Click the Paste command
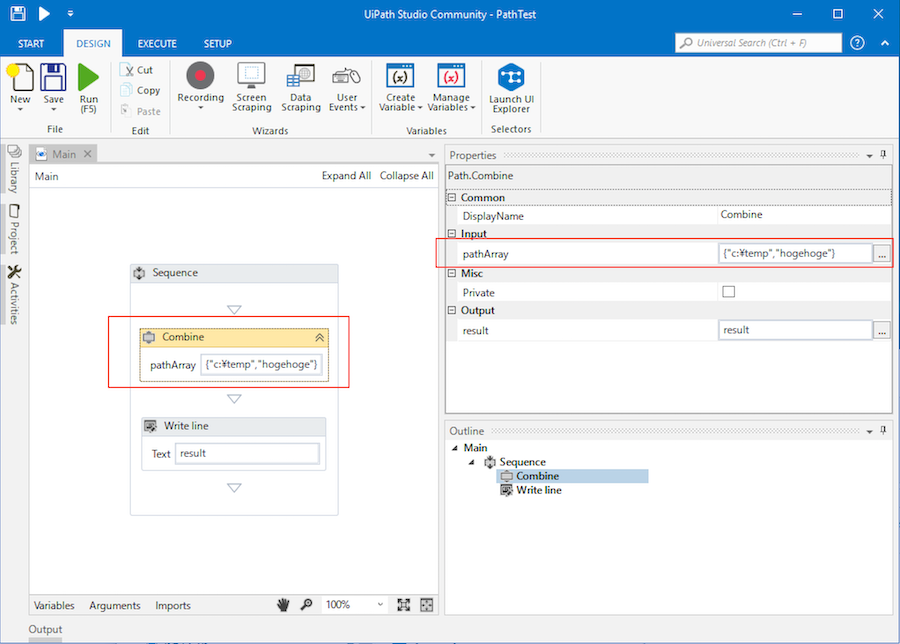This screenshot has width=900, height=644. tap(141, 111)
